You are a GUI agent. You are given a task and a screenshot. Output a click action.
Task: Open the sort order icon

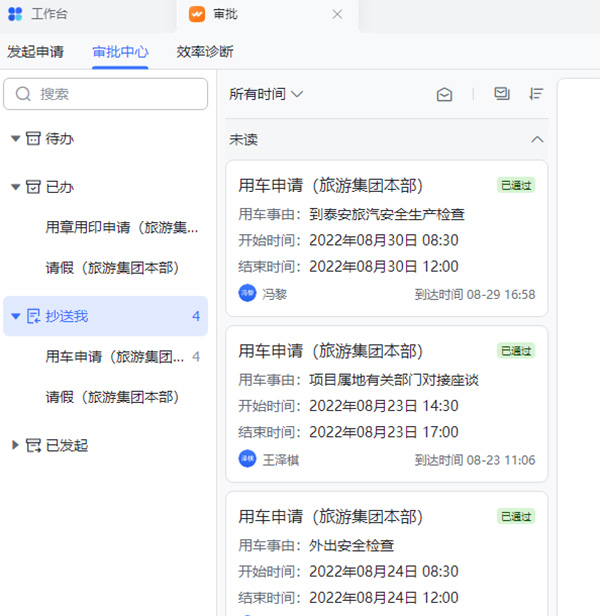(536, 94)
